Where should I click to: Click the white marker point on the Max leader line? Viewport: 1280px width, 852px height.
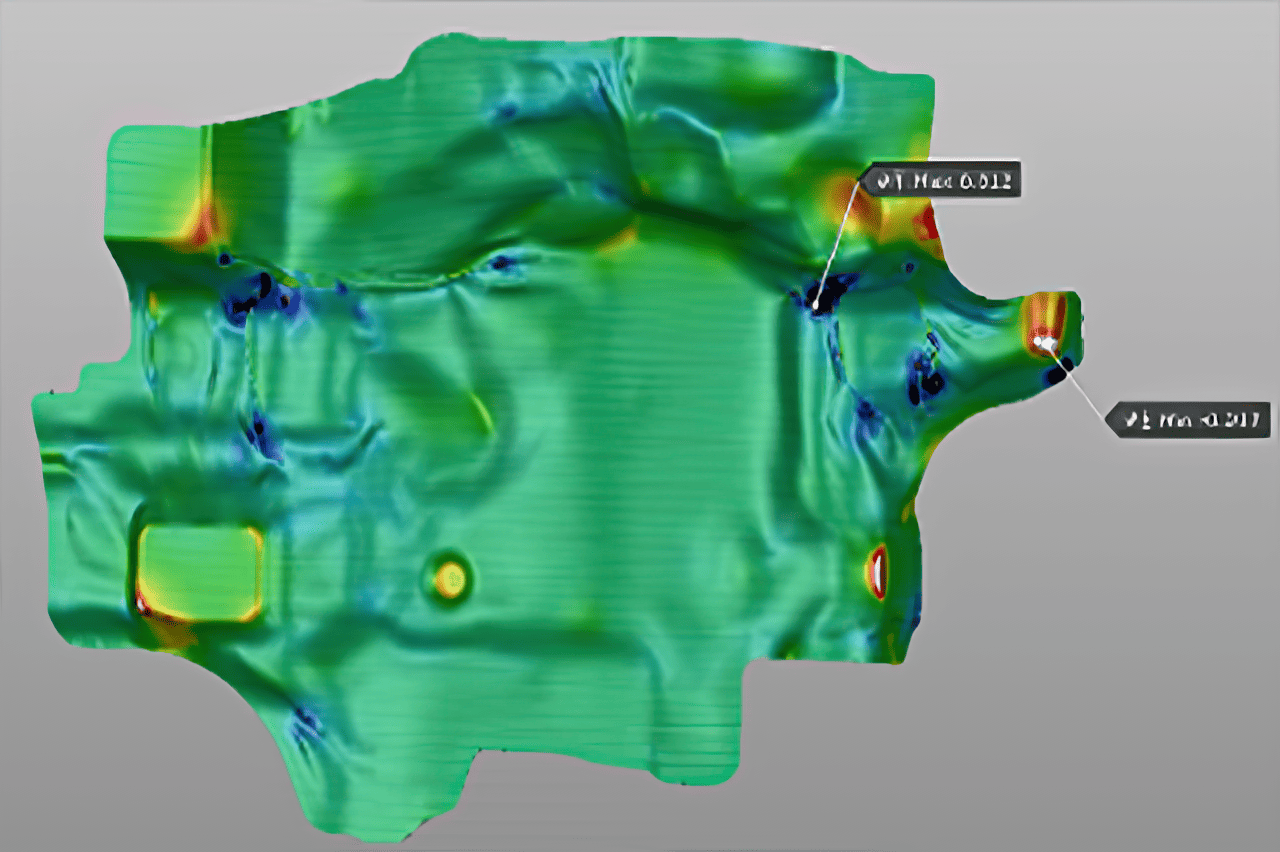point(816,301)
